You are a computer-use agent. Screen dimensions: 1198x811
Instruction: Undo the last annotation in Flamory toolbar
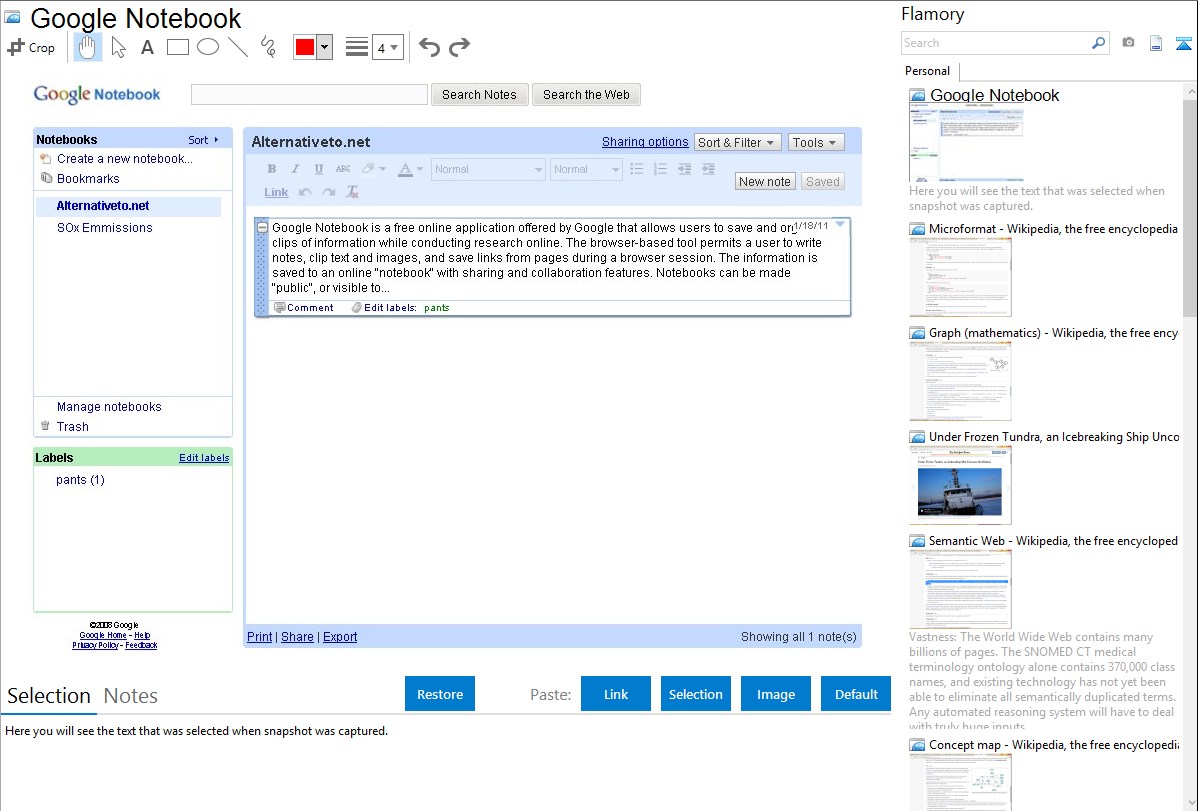[x=429, y=47]
